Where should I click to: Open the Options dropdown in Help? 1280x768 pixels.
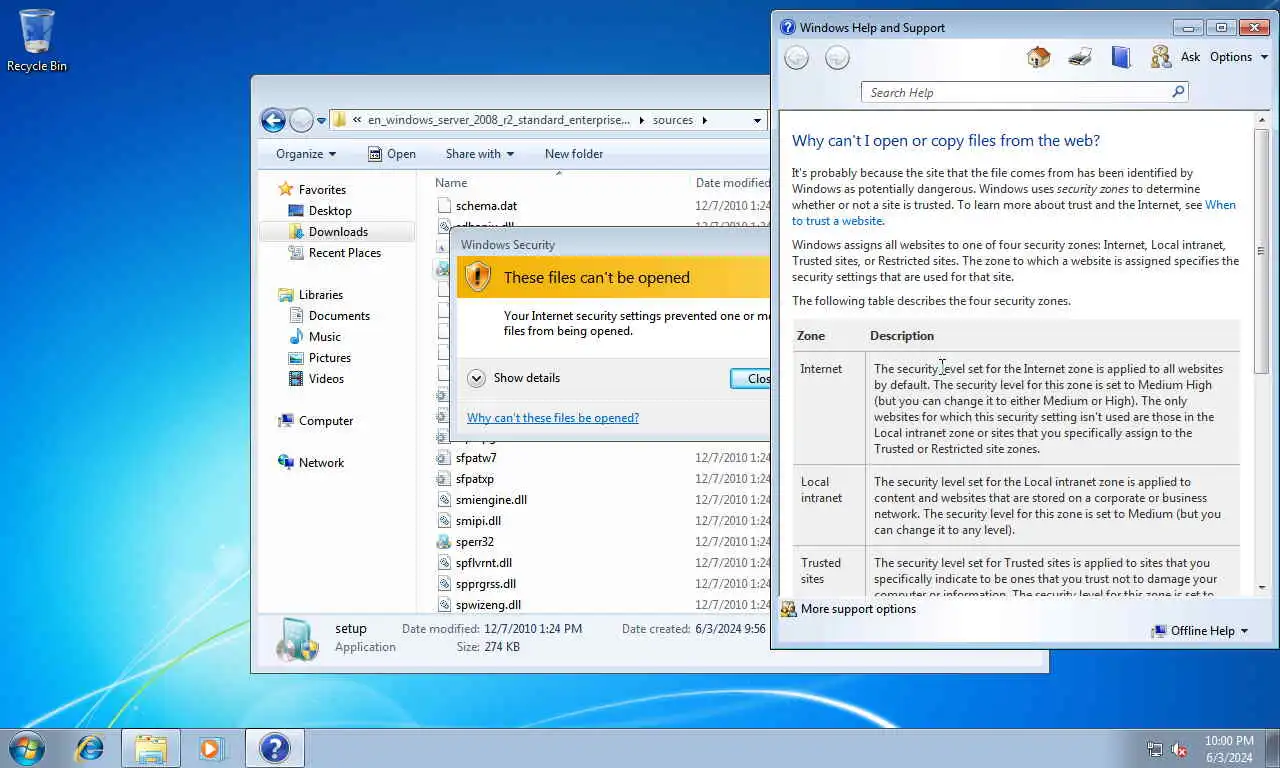coord(1239,57)
